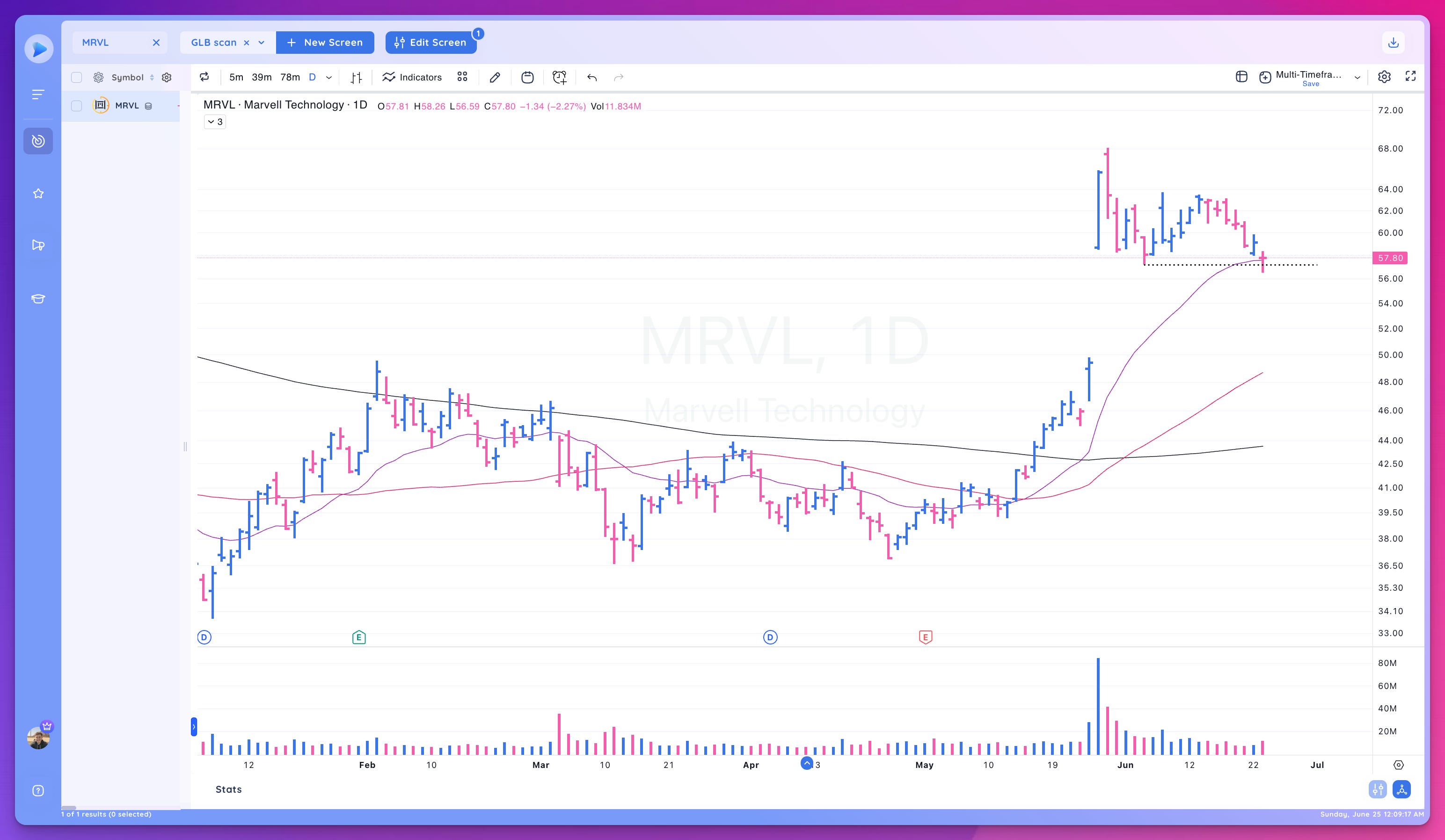
Task: Open the GLB scan dropdown chevron
Action: click(262, 43)
